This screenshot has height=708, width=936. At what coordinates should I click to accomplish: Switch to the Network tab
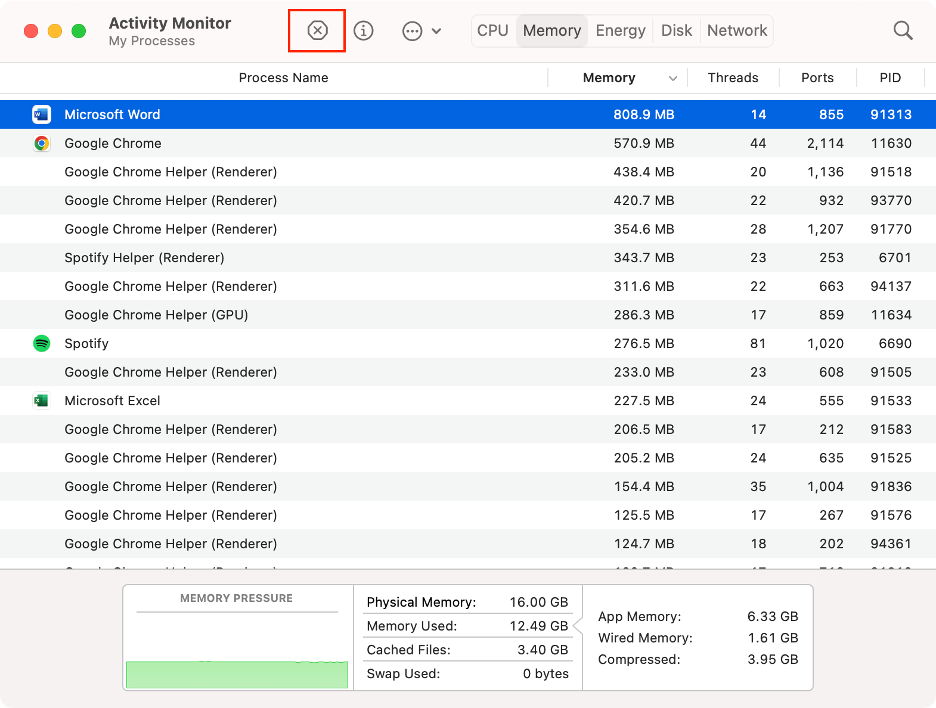(x=736, y=30)
